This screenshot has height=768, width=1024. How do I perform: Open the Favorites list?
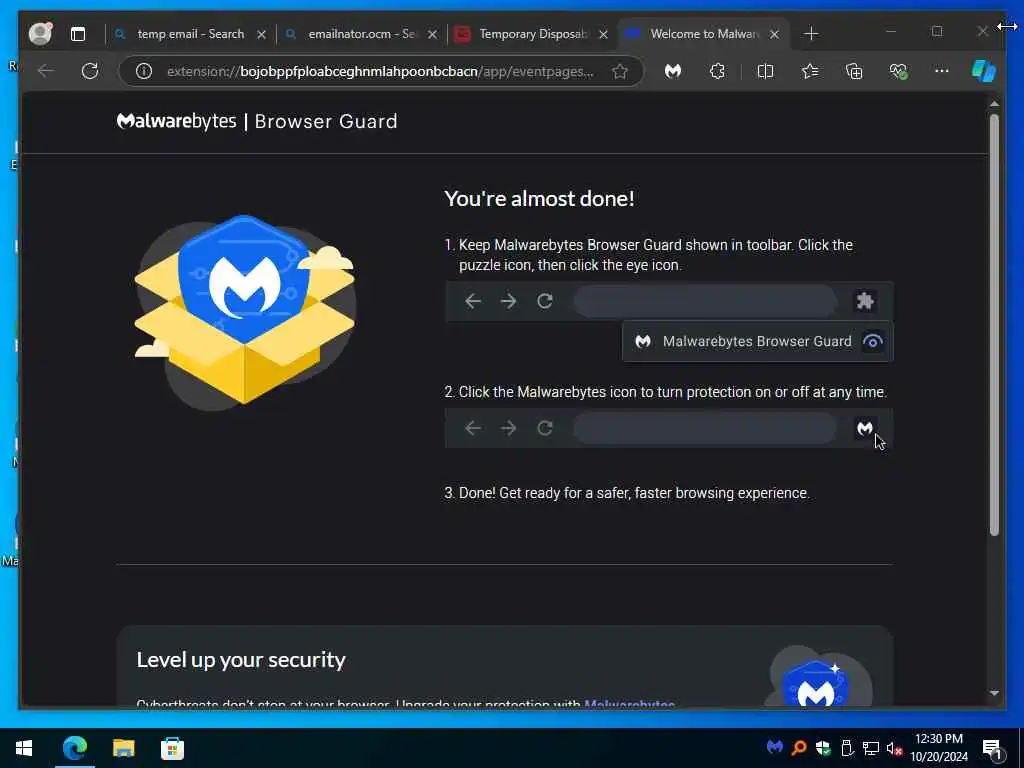(810, 71)
